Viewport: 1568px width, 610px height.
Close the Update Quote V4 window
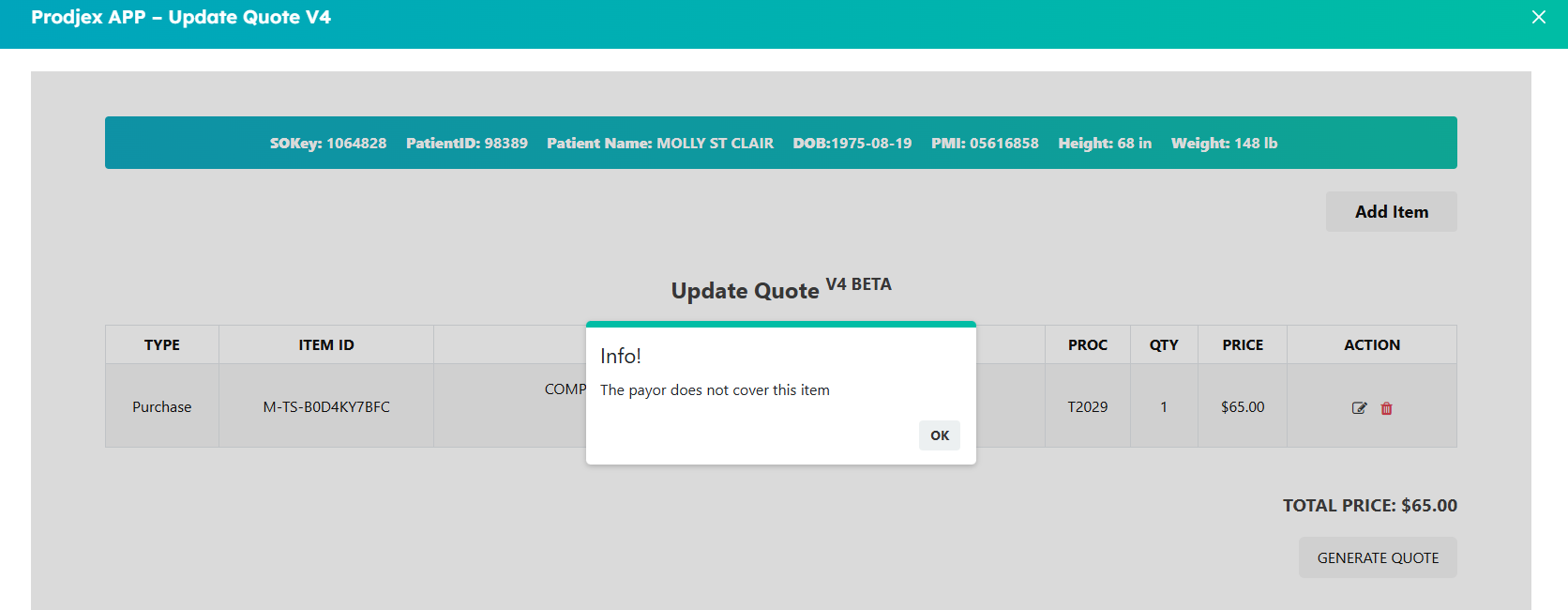click(1538, 17)
